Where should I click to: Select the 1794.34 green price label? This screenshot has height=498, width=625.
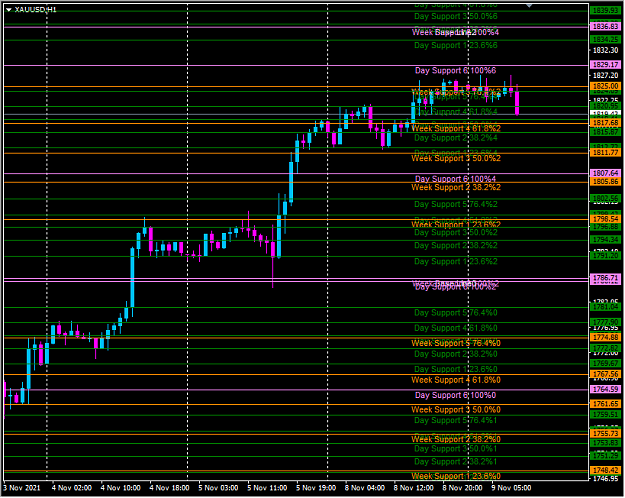[605, 240]
